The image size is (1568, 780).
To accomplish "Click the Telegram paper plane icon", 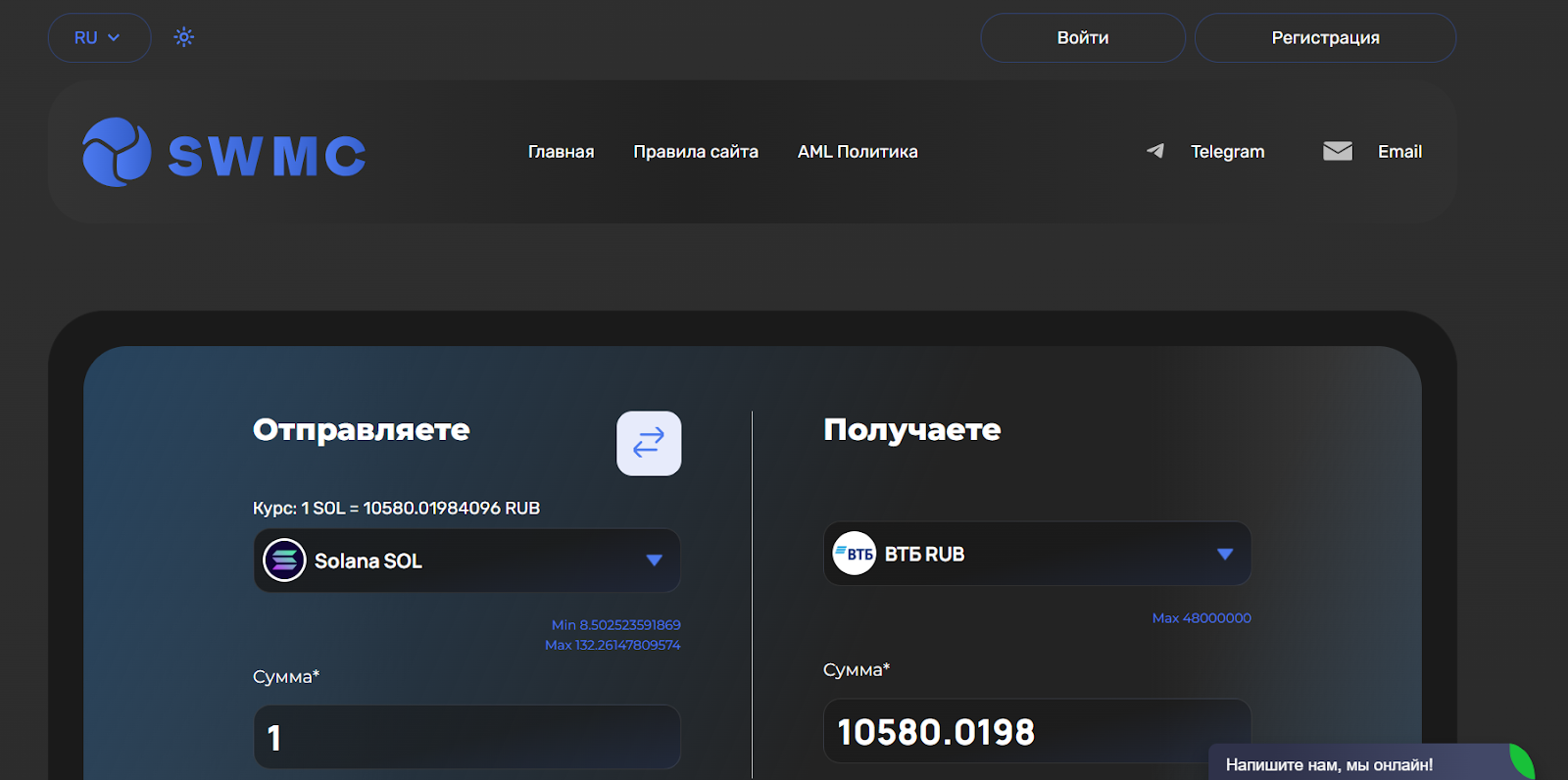I will 1155,151.
